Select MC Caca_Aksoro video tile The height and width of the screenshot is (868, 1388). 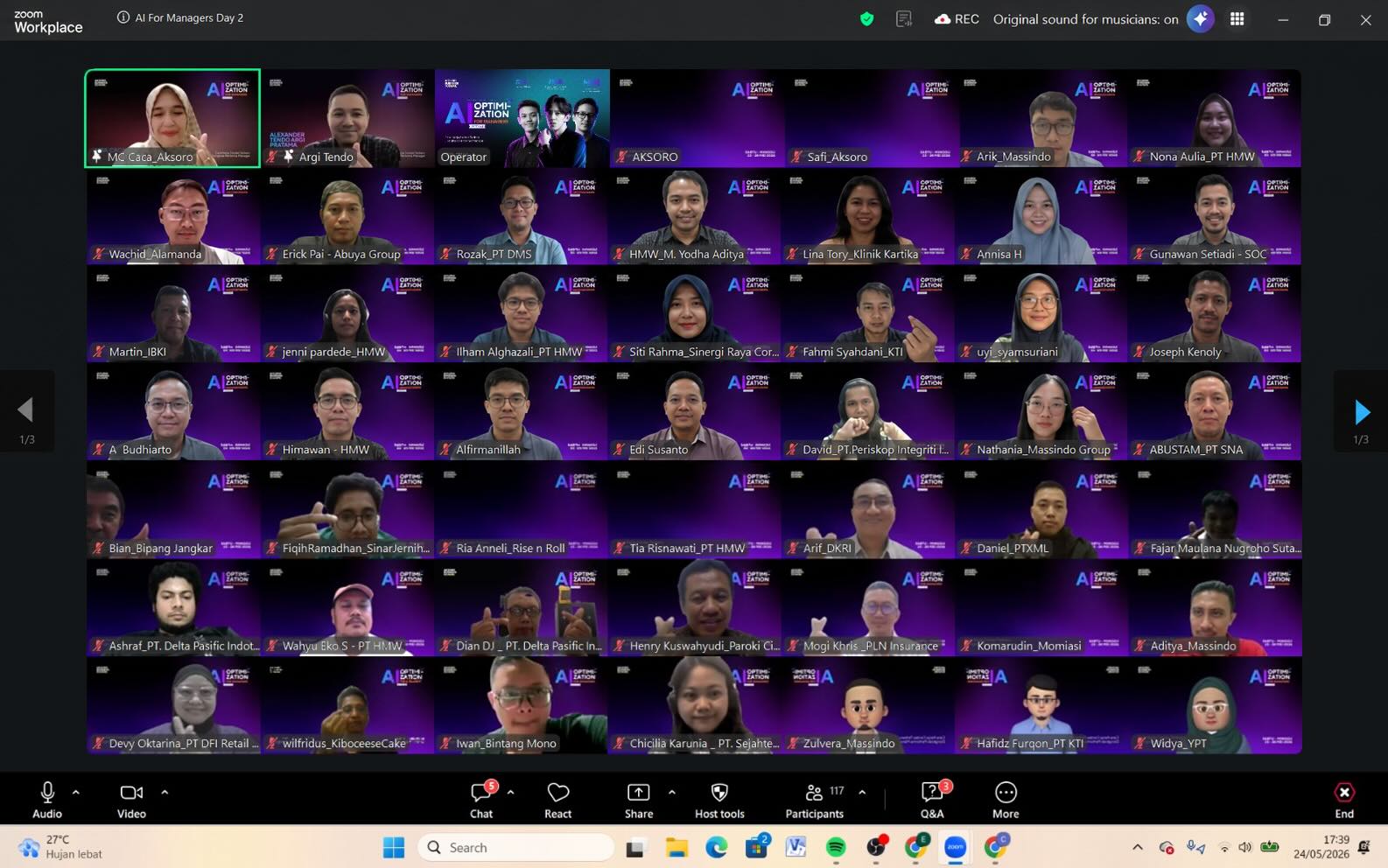172,118
